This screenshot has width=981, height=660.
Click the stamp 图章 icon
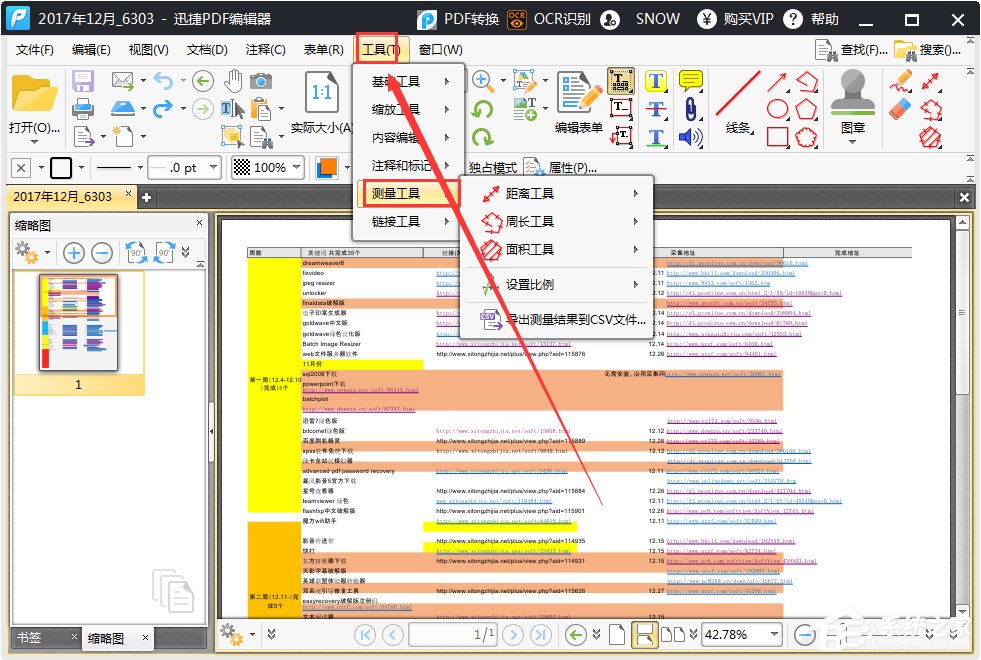[x=852, y=96]
